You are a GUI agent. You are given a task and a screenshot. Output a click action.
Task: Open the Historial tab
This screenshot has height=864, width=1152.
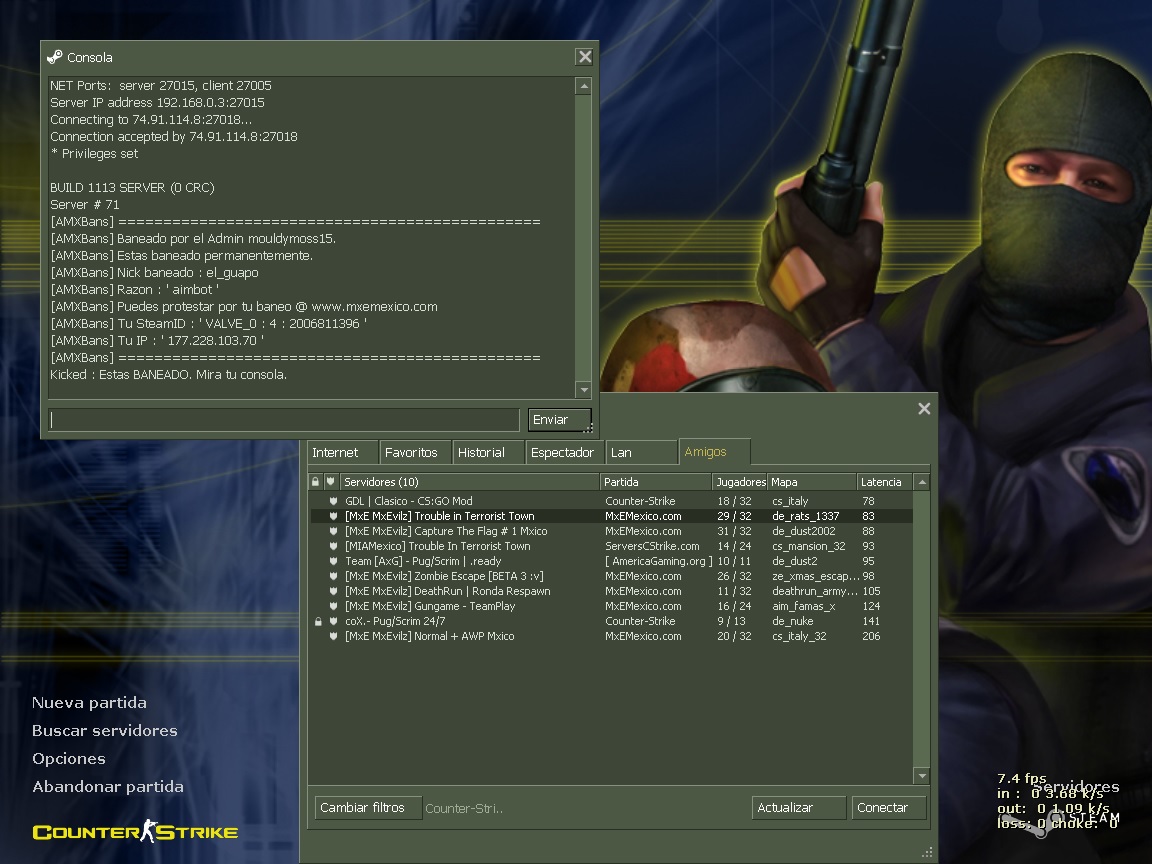point(488,453)
